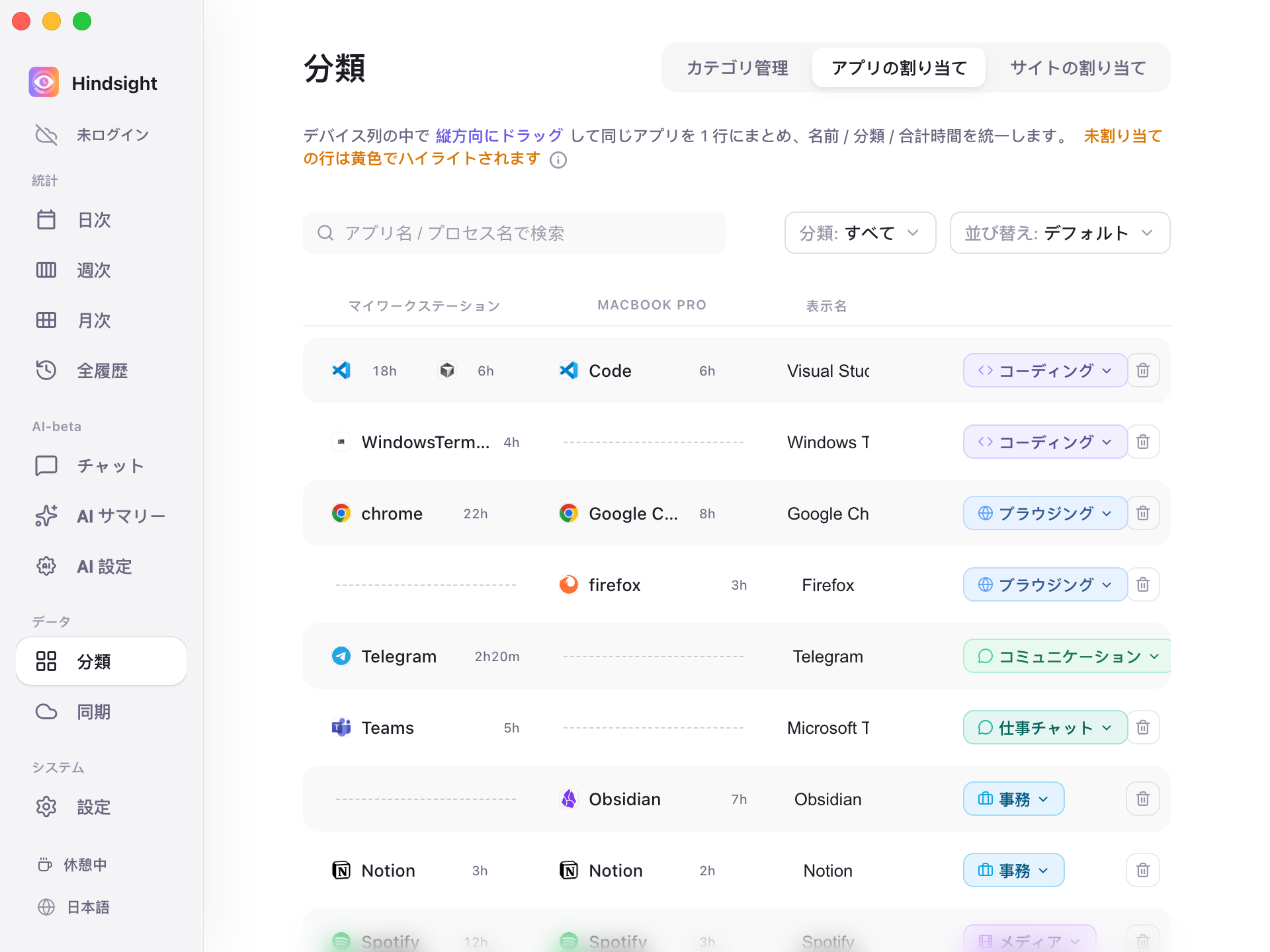The width and height of the screenshot is (1270, 952).
Task: Open 同期 sync page in sidebar
Action: pos(101,711)
